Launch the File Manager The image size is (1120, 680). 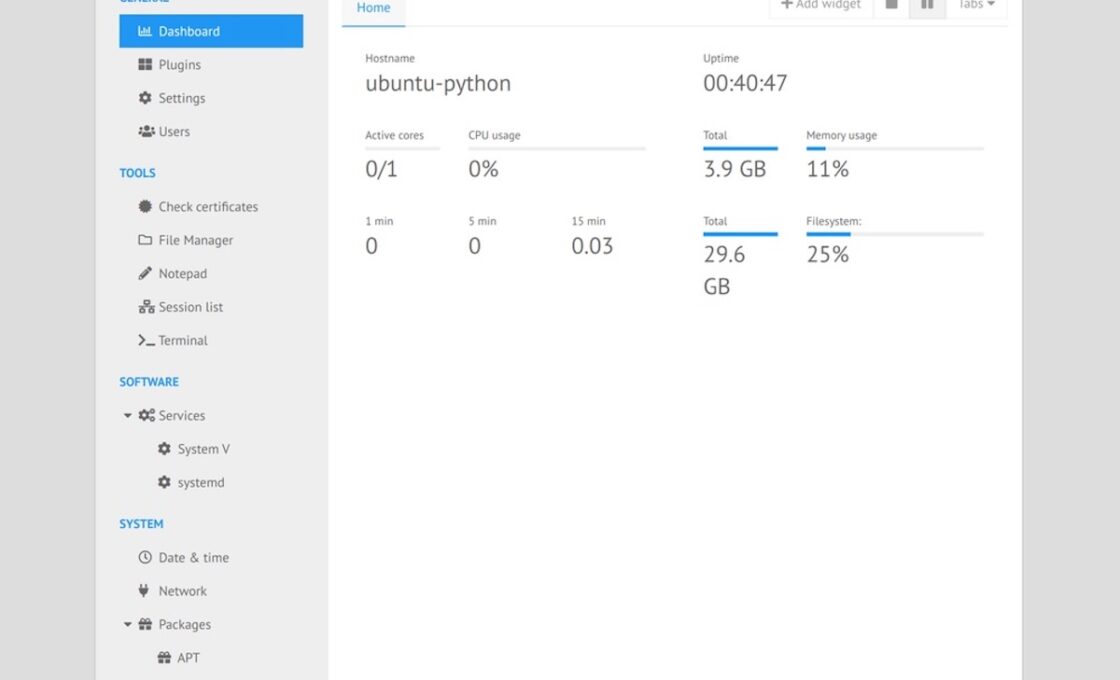pyautogui.click(x=195, y=240)
